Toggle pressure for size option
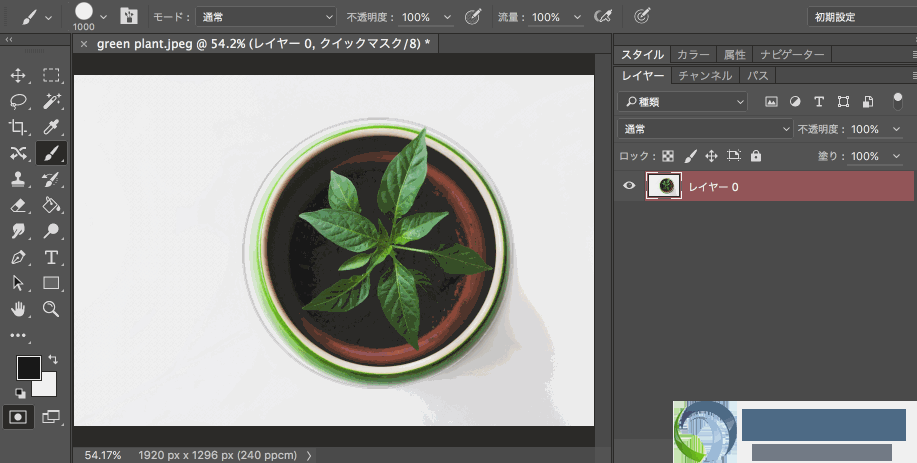The width and height of the screenshot is (917, 463). (642, 16)
